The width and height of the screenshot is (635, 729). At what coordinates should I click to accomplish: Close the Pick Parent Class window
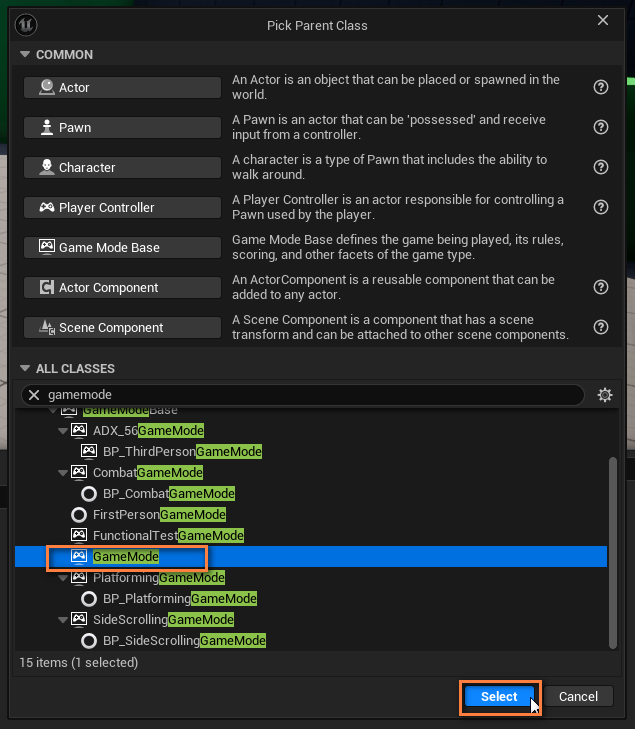[602, 20]
